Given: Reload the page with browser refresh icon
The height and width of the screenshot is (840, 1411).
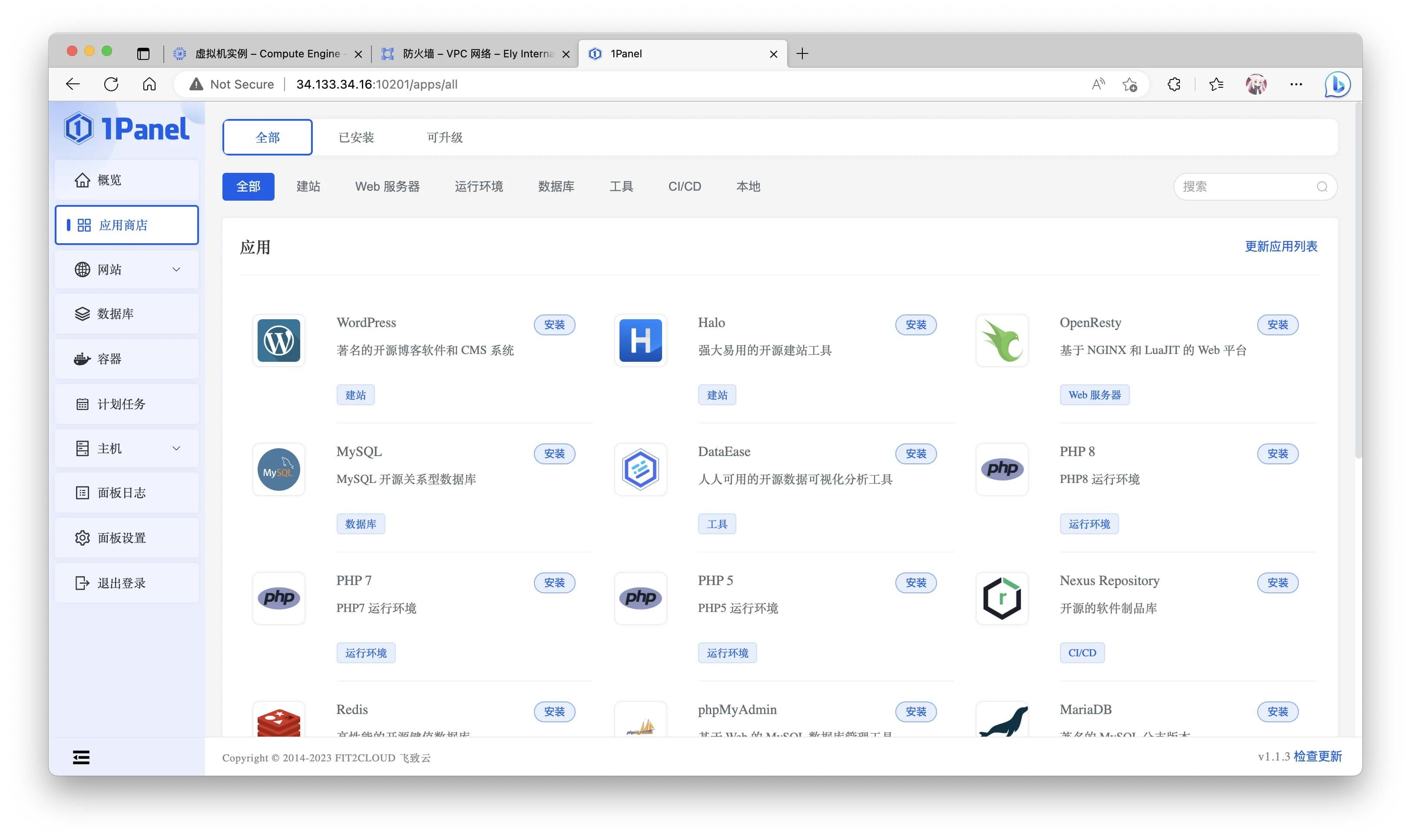Looking at the screenshot, I should tap(111, 84).
